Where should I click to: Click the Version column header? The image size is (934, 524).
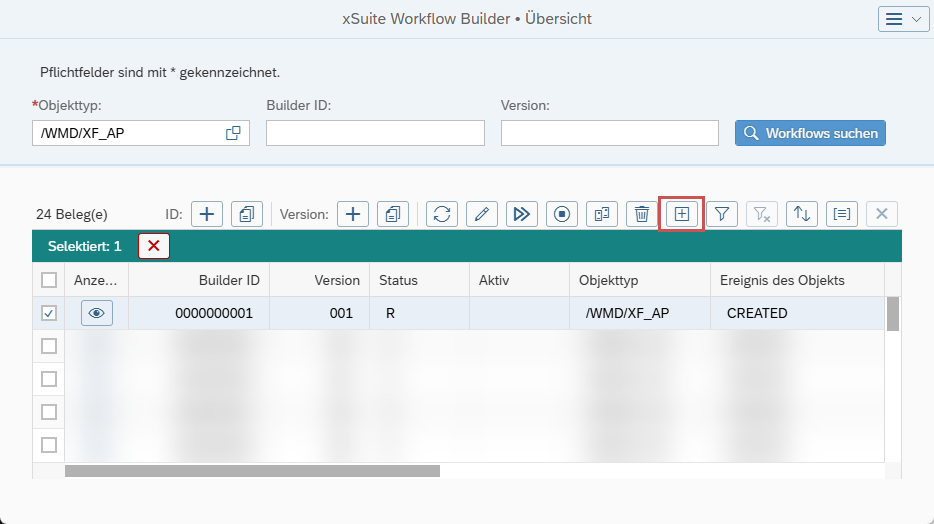click(x=319, y=280)
